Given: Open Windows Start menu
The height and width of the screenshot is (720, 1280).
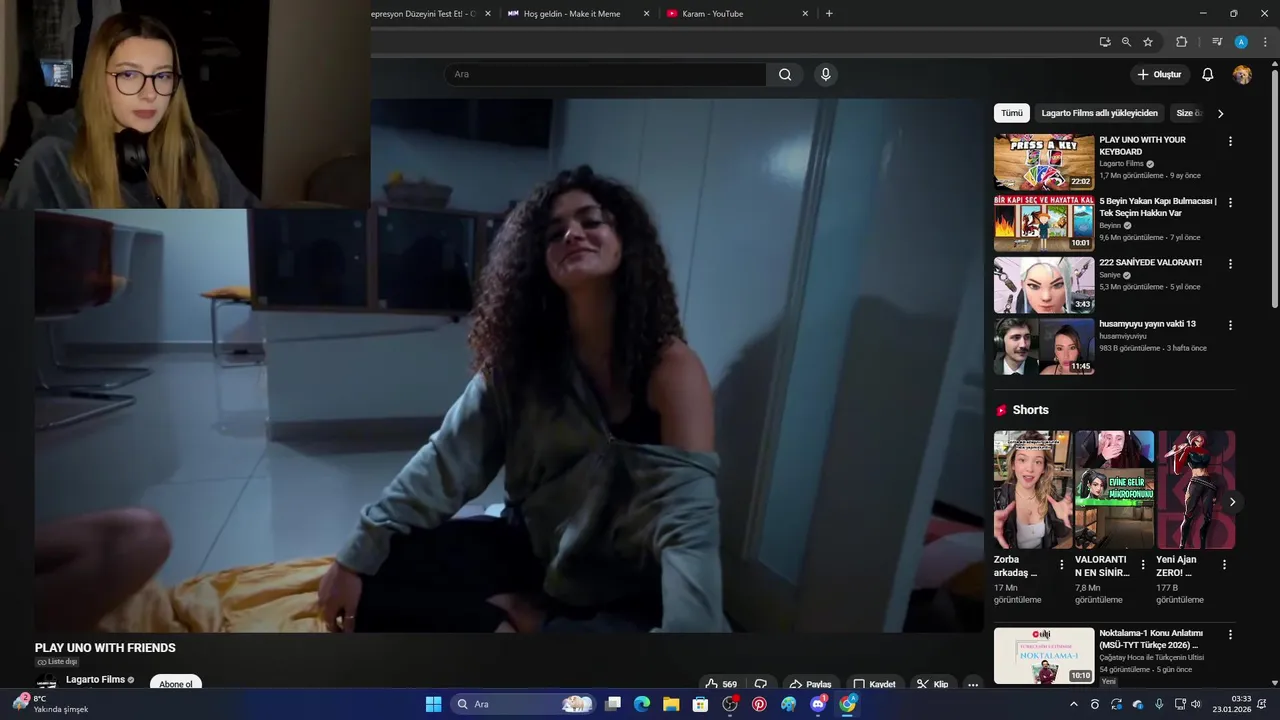Looking at the screenshot, I should tap(433, 704).
